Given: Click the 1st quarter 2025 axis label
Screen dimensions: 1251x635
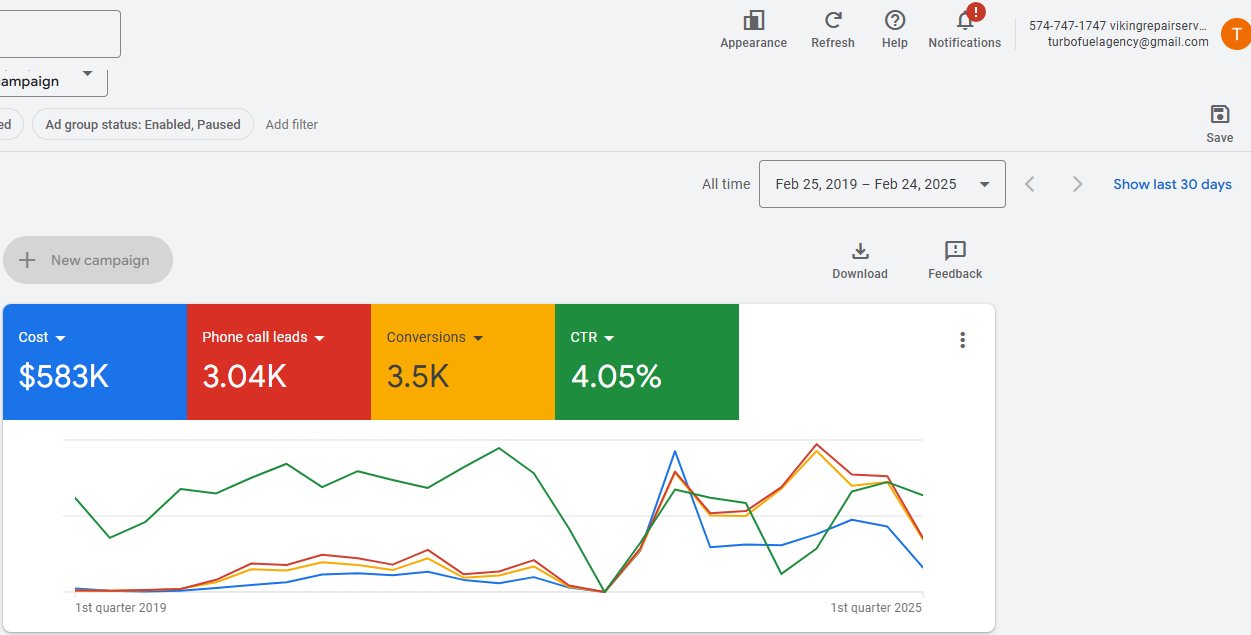Looking at the screenshot, I should 876,608.
